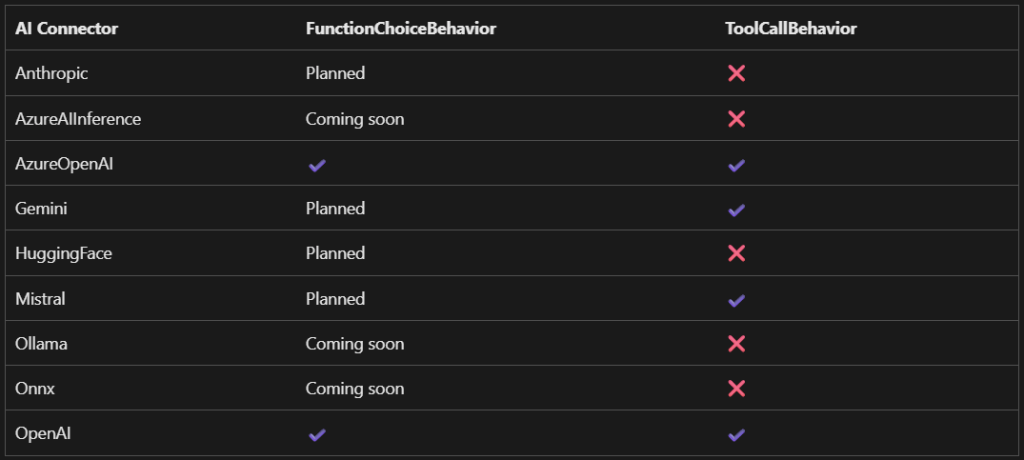The height and width of the screenshot is (460, 1024).
Task: Click OpenAI's ToolCallBehavior checkmark
Action: click(x=737, y=435)
